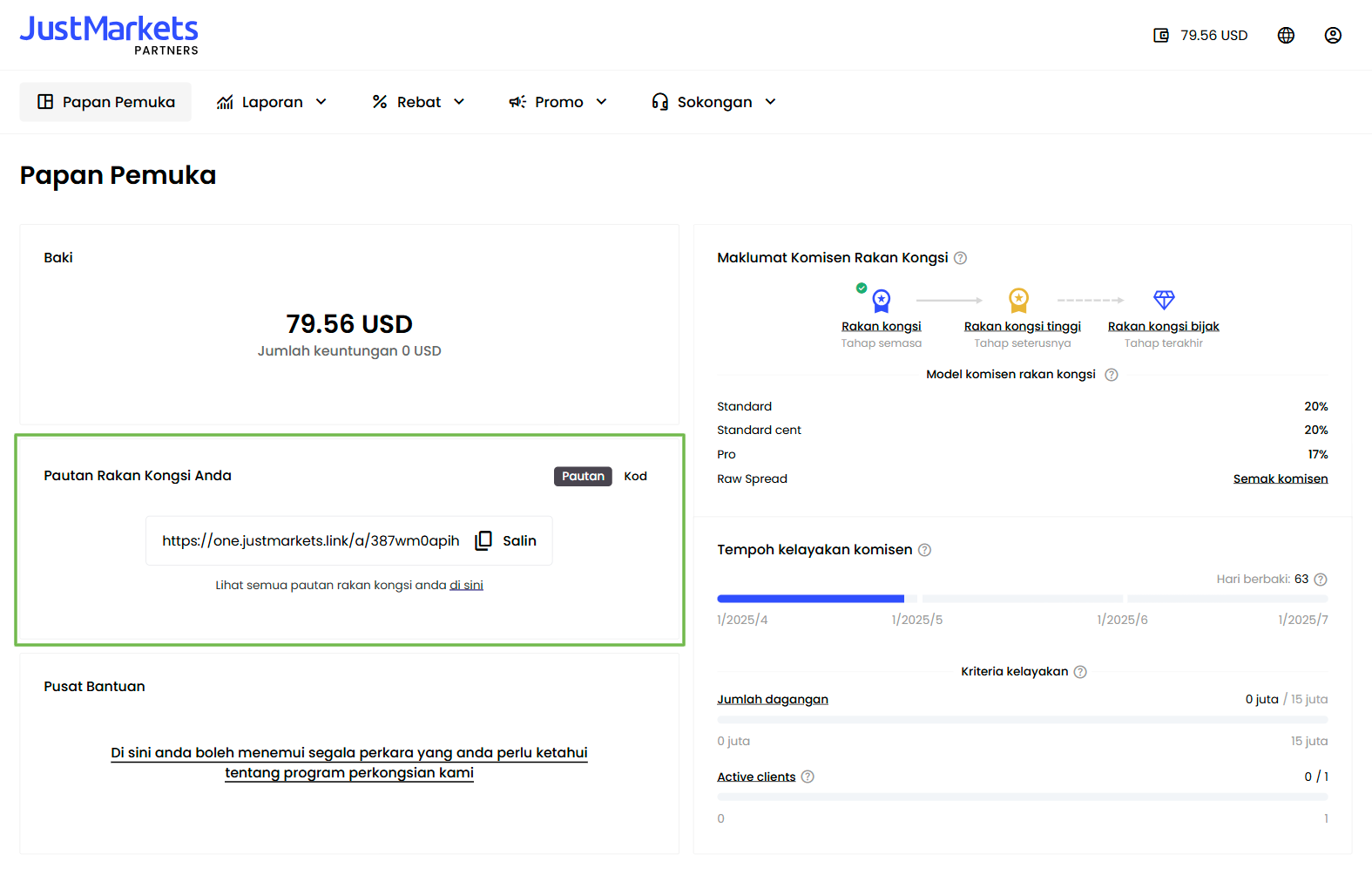Click the Salin copy button
Screen dimensions: 1372x882
(x=506, y=541)
